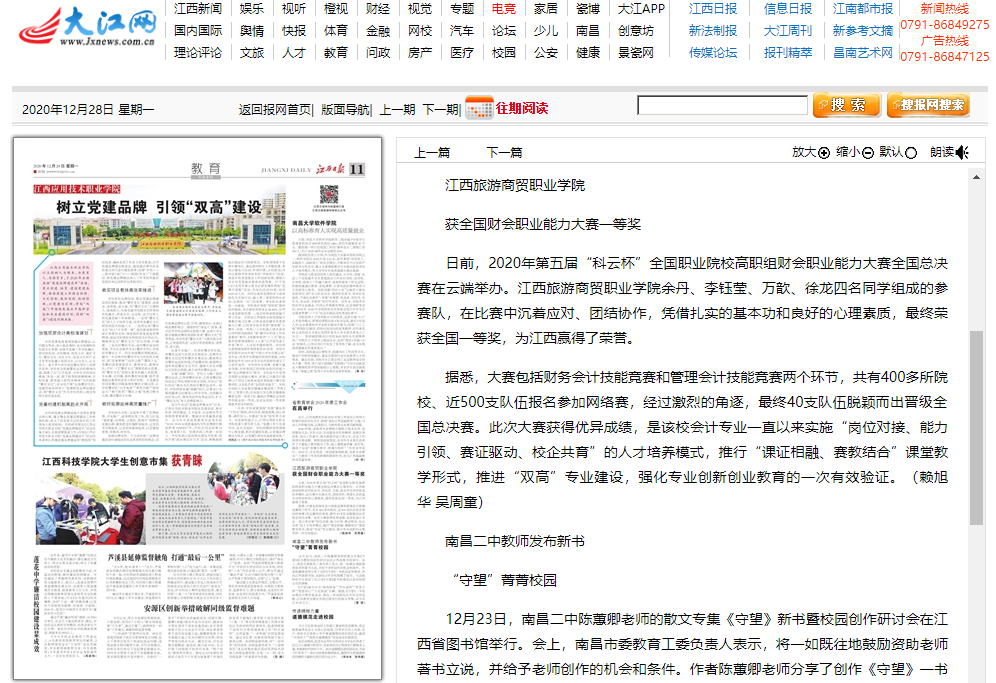Viewport: 996px width, 683px height.
Task: Type a query in the search box
Action: click(725, 104)
